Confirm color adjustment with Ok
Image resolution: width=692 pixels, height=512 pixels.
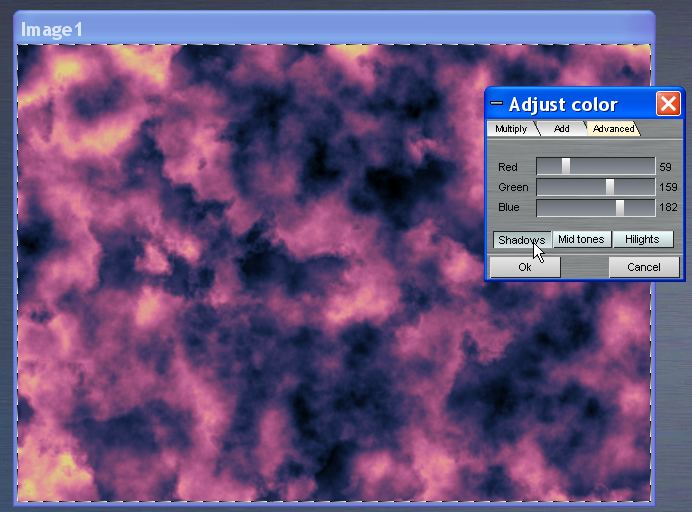pyautogui.click(x=524, y=267)
